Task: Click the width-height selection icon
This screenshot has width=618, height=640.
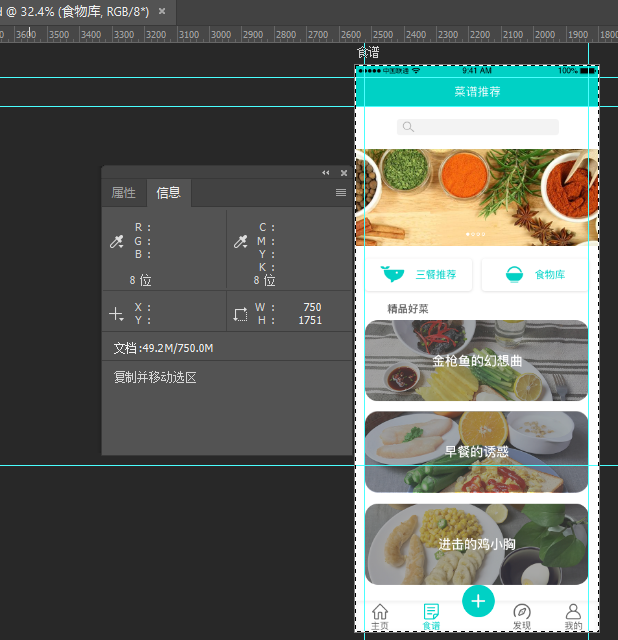Action: pyautogui.click(x=240, y=314)
